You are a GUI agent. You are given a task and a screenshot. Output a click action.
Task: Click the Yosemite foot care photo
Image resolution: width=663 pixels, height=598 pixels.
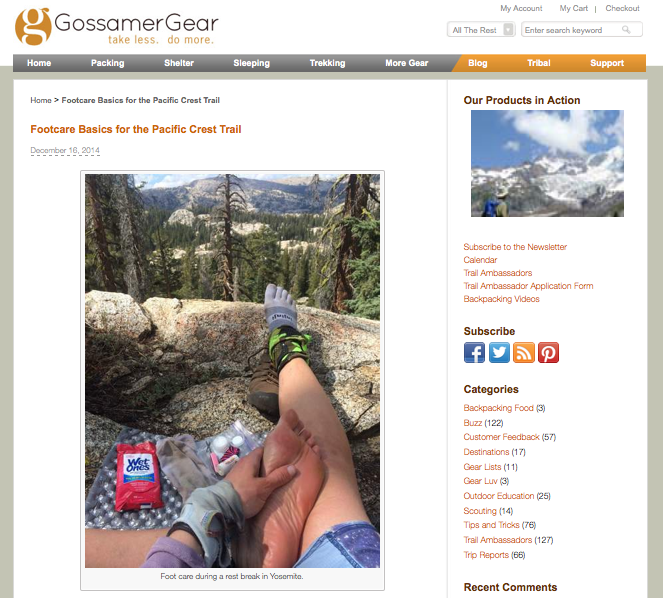pos(232,371)
